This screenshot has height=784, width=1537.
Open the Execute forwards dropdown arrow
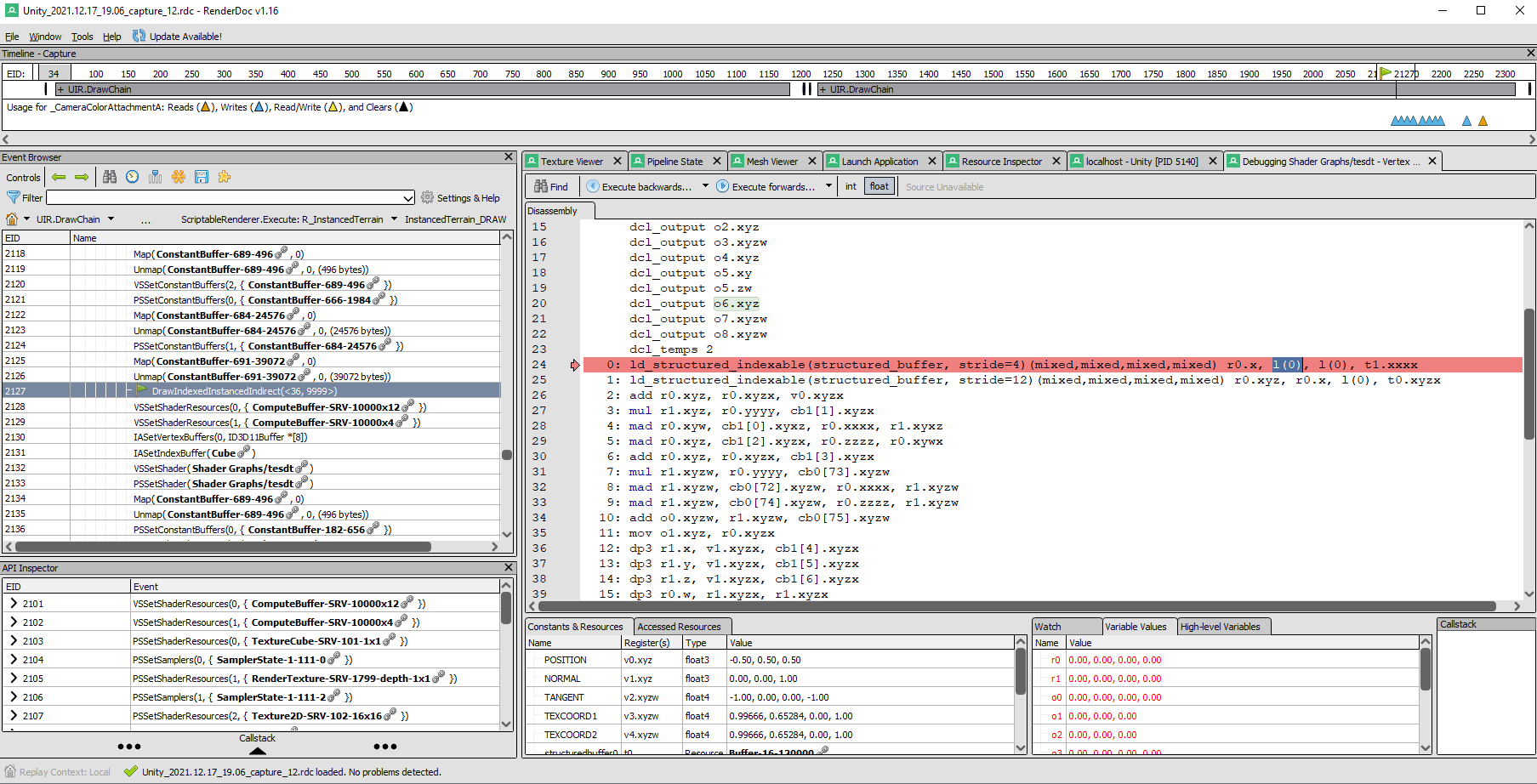tap(828, 186)
